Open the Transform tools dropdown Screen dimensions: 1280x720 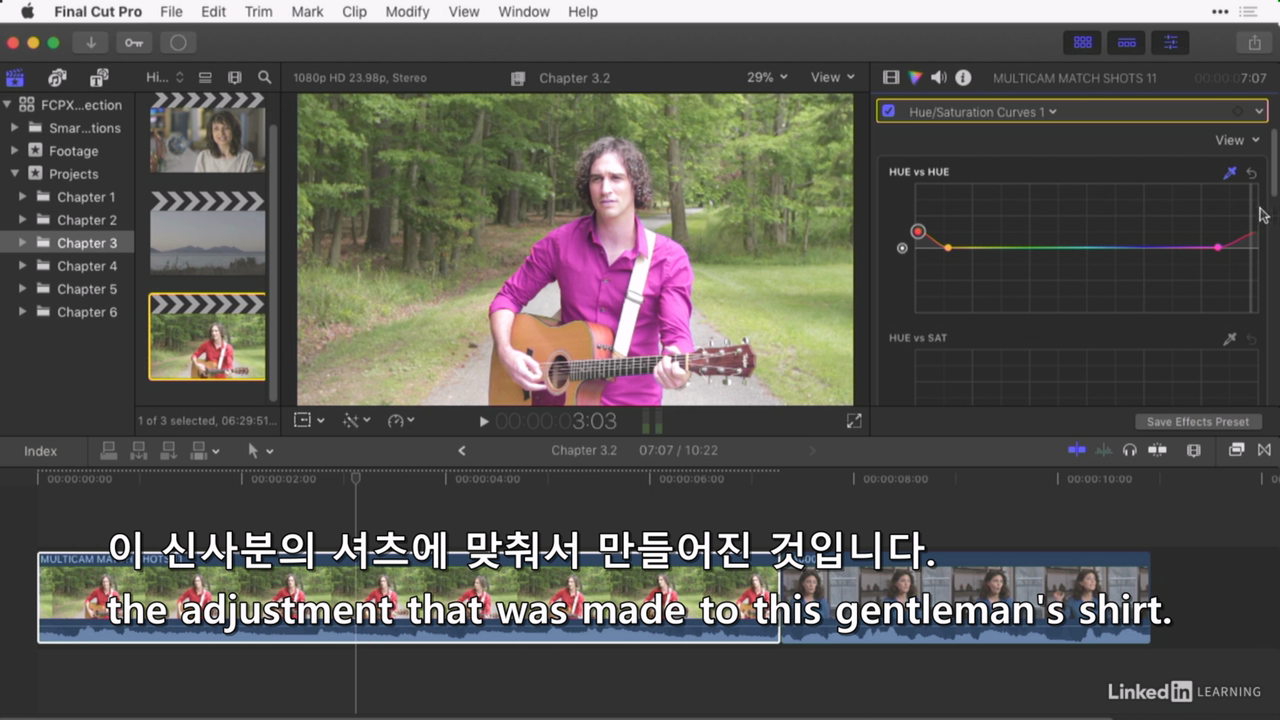click(309, 421)
